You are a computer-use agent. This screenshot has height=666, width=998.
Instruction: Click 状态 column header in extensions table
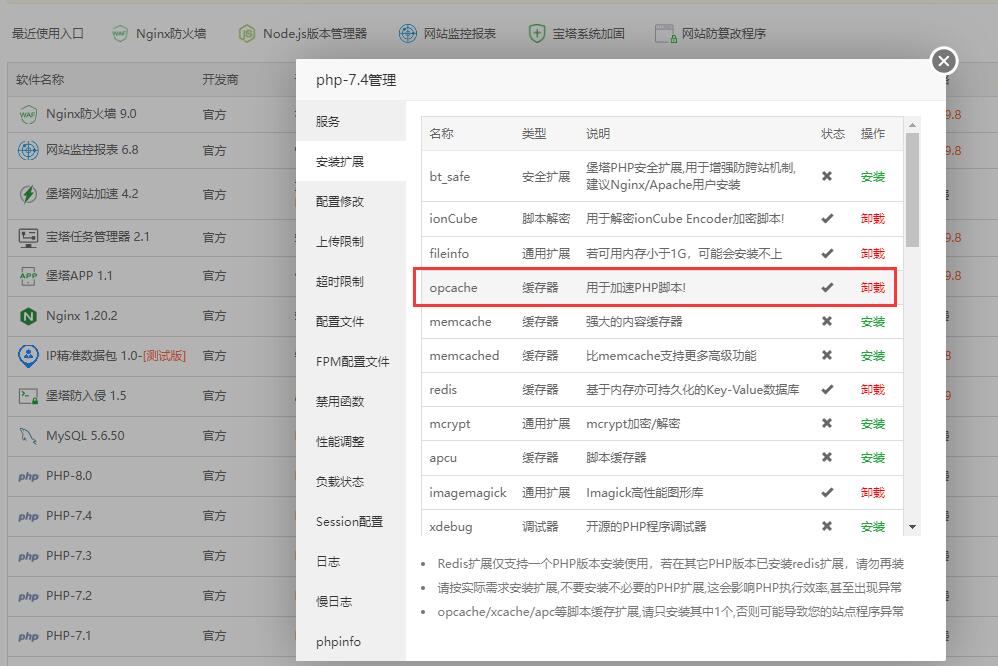(833, 134)
